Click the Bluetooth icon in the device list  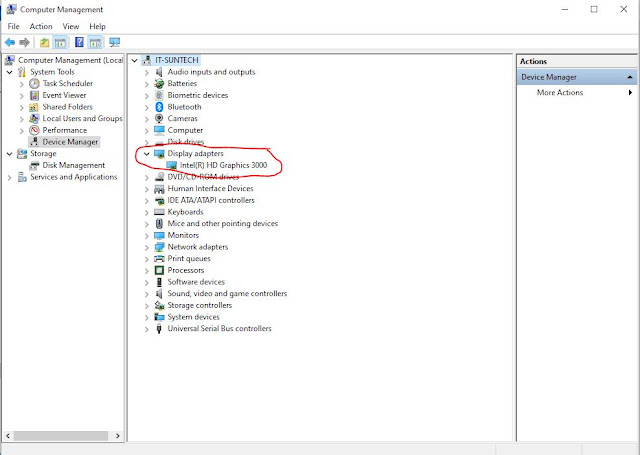(159, 107)
